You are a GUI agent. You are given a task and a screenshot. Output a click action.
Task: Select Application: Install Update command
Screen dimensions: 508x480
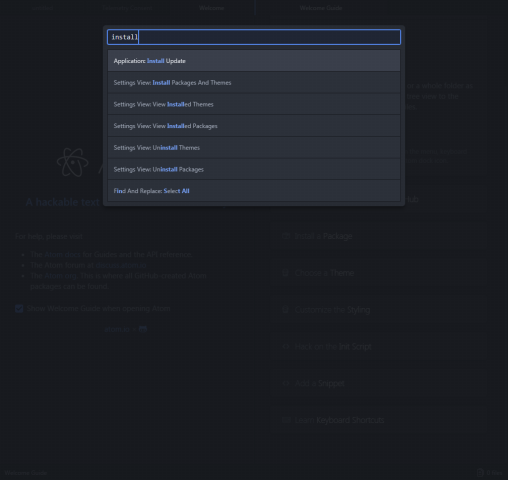click(254, 61)
